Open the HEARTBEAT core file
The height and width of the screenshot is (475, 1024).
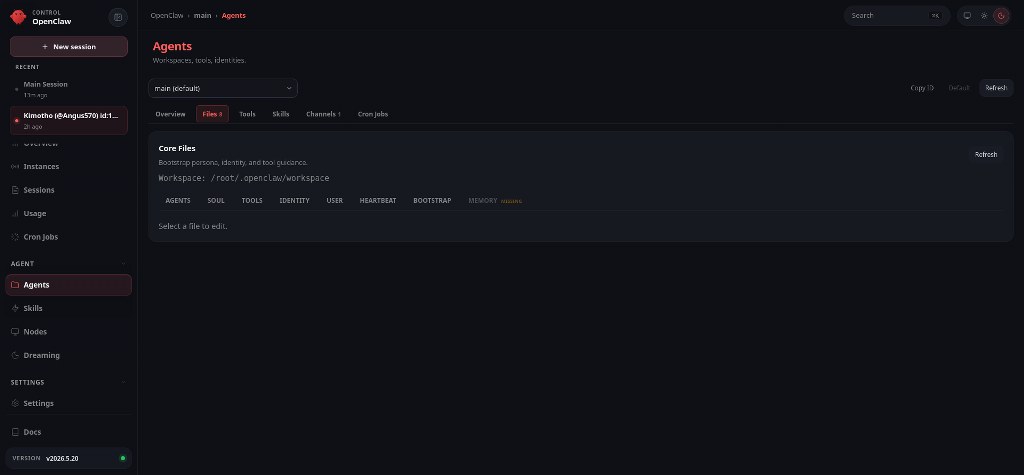[x=377, y=201]
